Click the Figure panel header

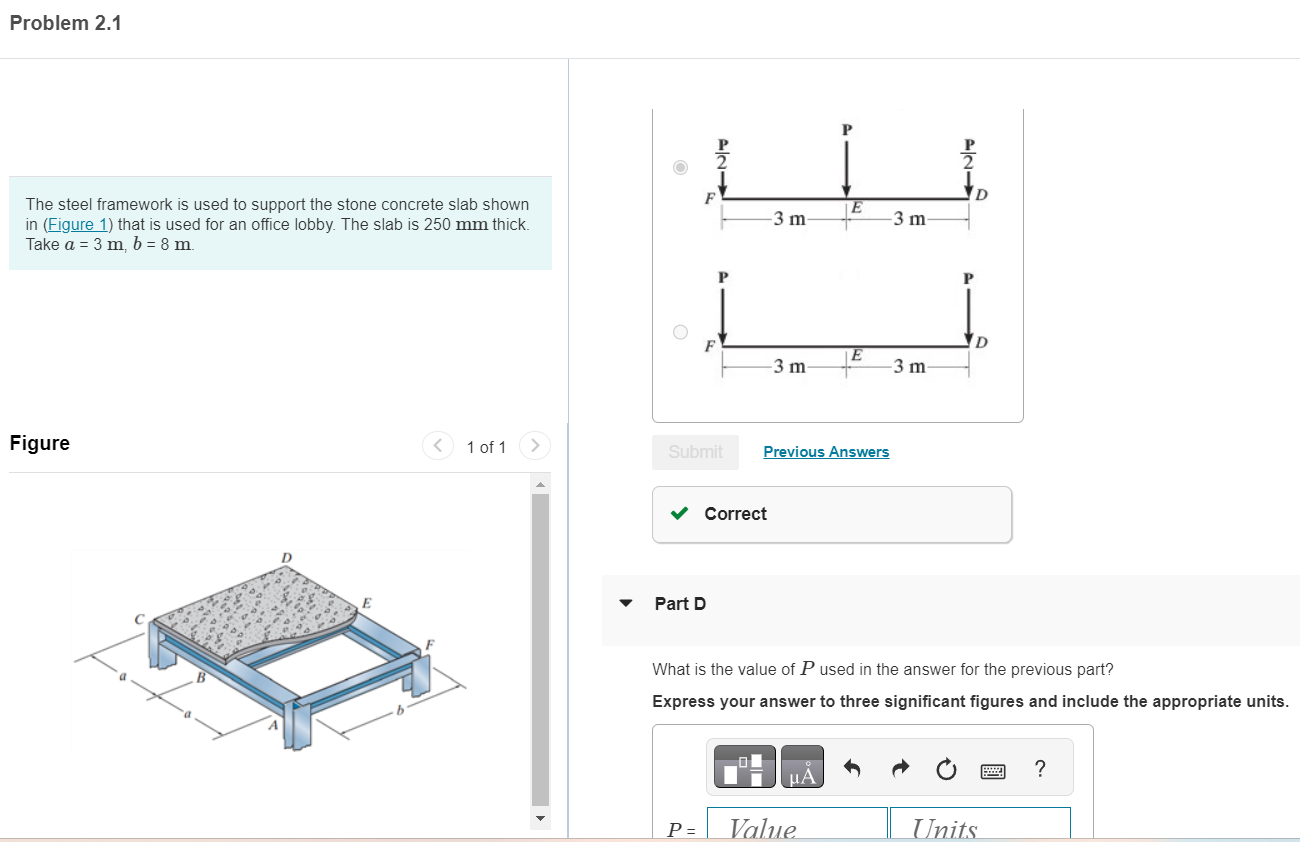39,443
